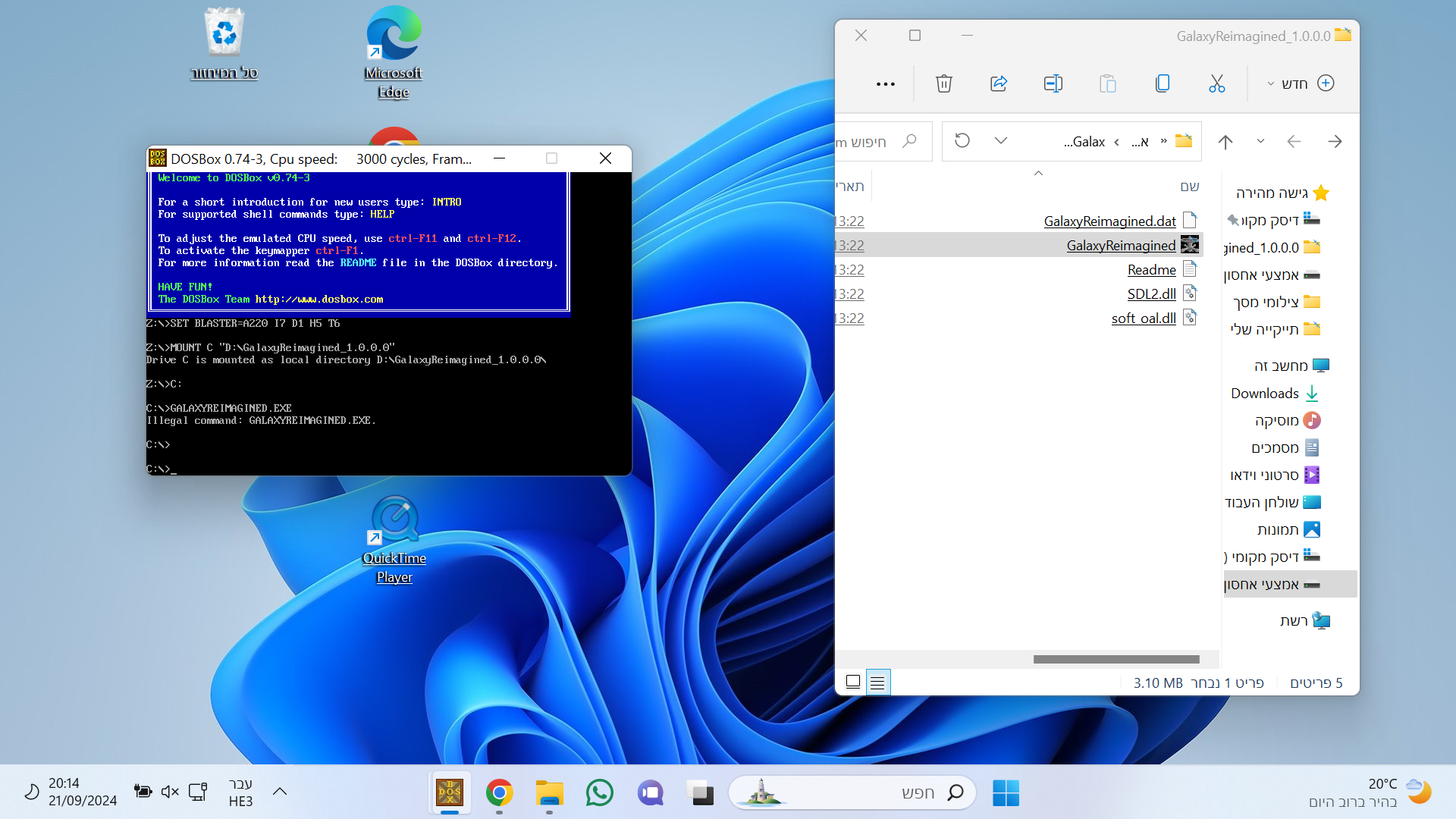Click the Rename icon in Explorer toolbar
Image resolution: width=1456 pixels, height=819 pixels.
click(x=1053, y=83)
